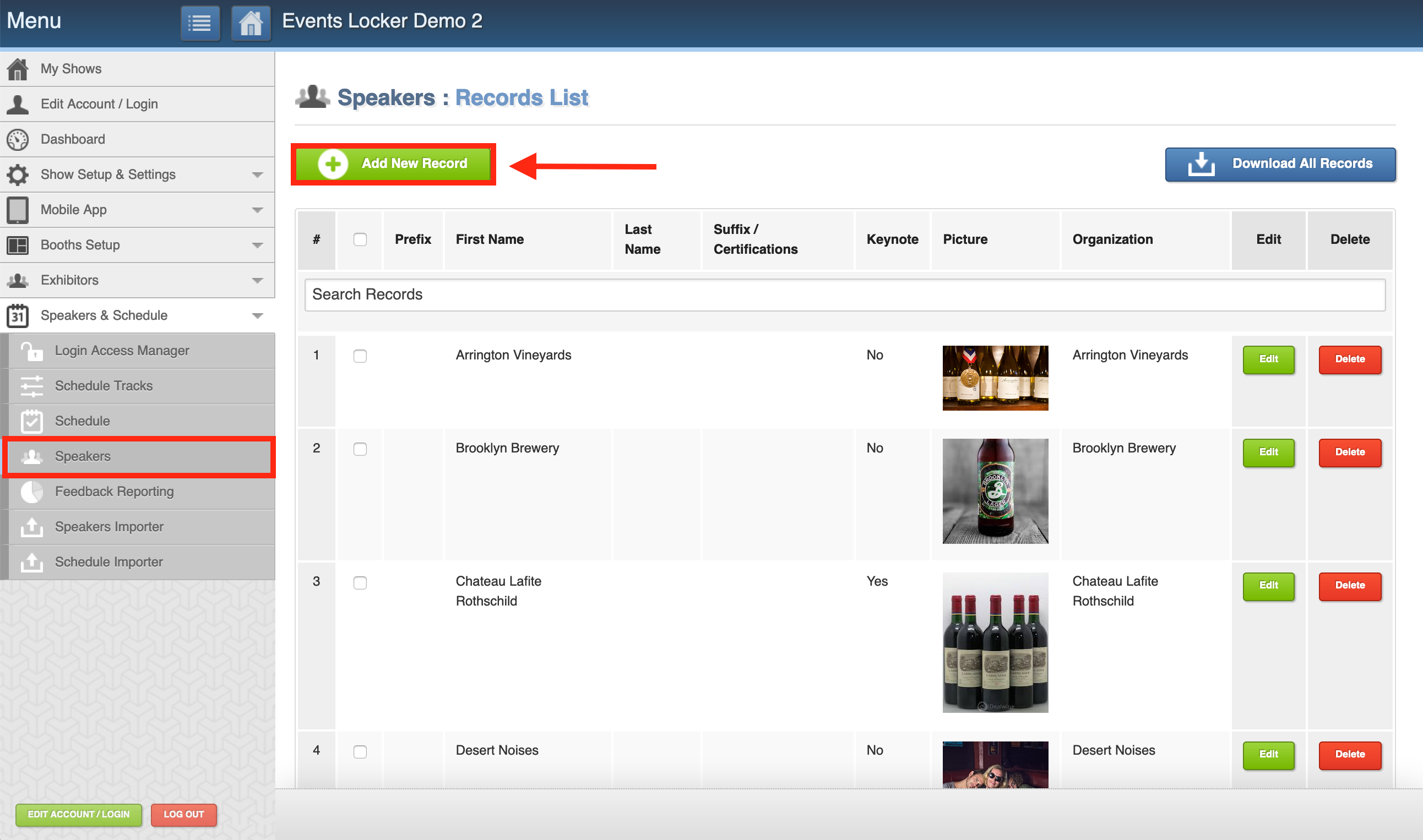
Task: Click the Login Access Manager padlock icon
Action: [x=32, y=351]
